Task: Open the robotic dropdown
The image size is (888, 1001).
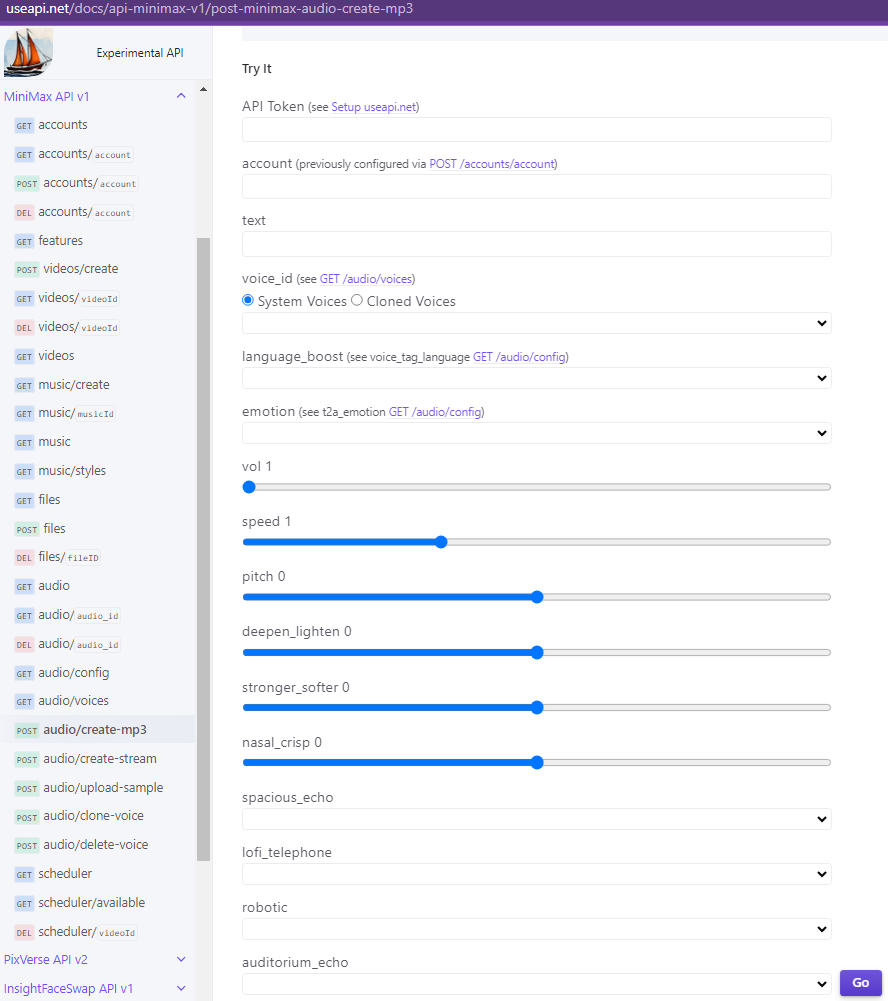Action: tap(536, 929)
